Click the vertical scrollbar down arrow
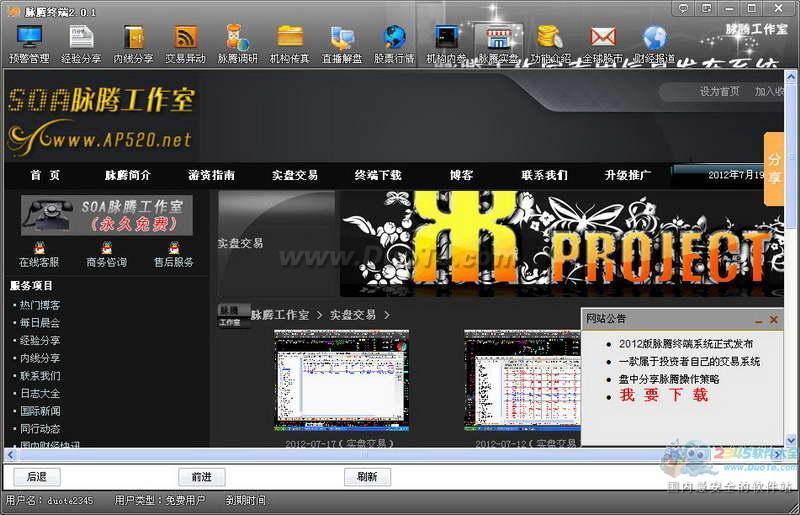Viewport: 800px width, 515px height. coord(791,439)
